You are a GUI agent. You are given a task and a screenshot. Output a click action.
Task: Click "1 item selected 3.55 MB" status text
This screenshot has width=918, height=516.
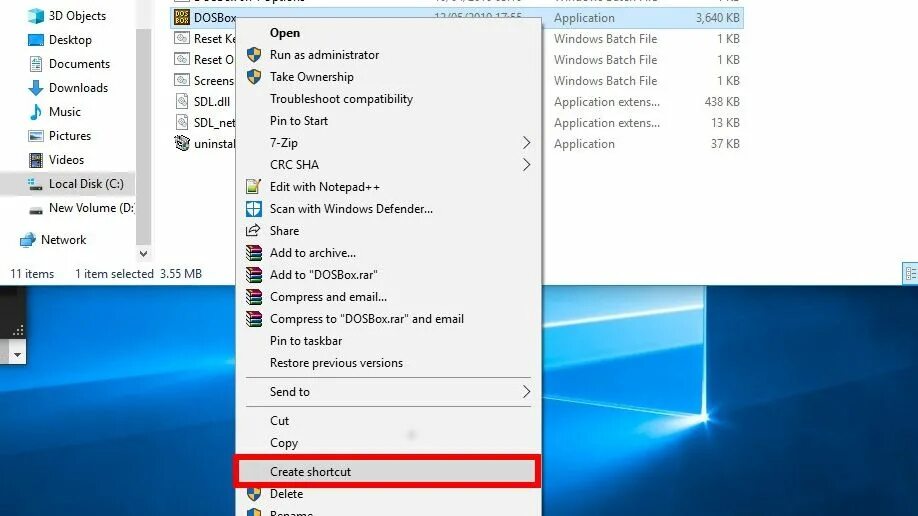tap(138, 274)
